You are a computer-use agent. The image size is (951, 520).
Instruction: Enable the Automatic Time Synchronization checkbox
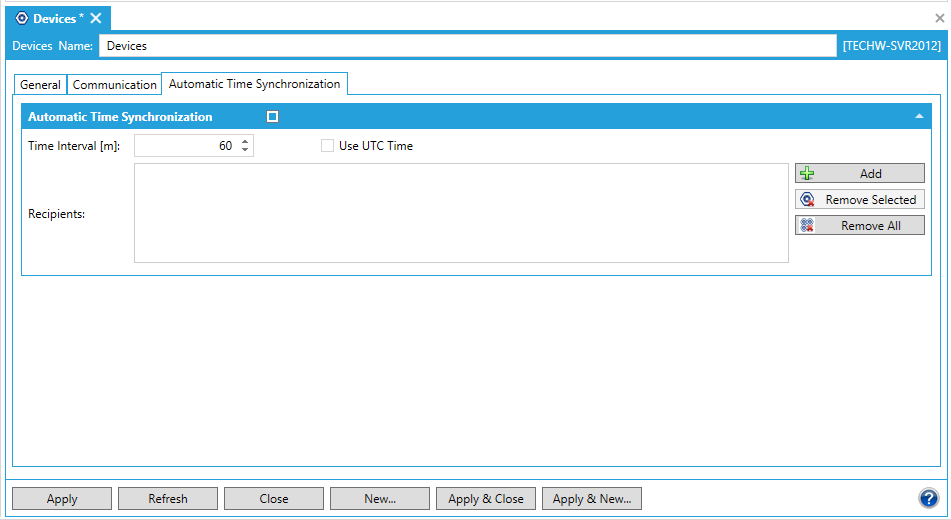(272, 117)
